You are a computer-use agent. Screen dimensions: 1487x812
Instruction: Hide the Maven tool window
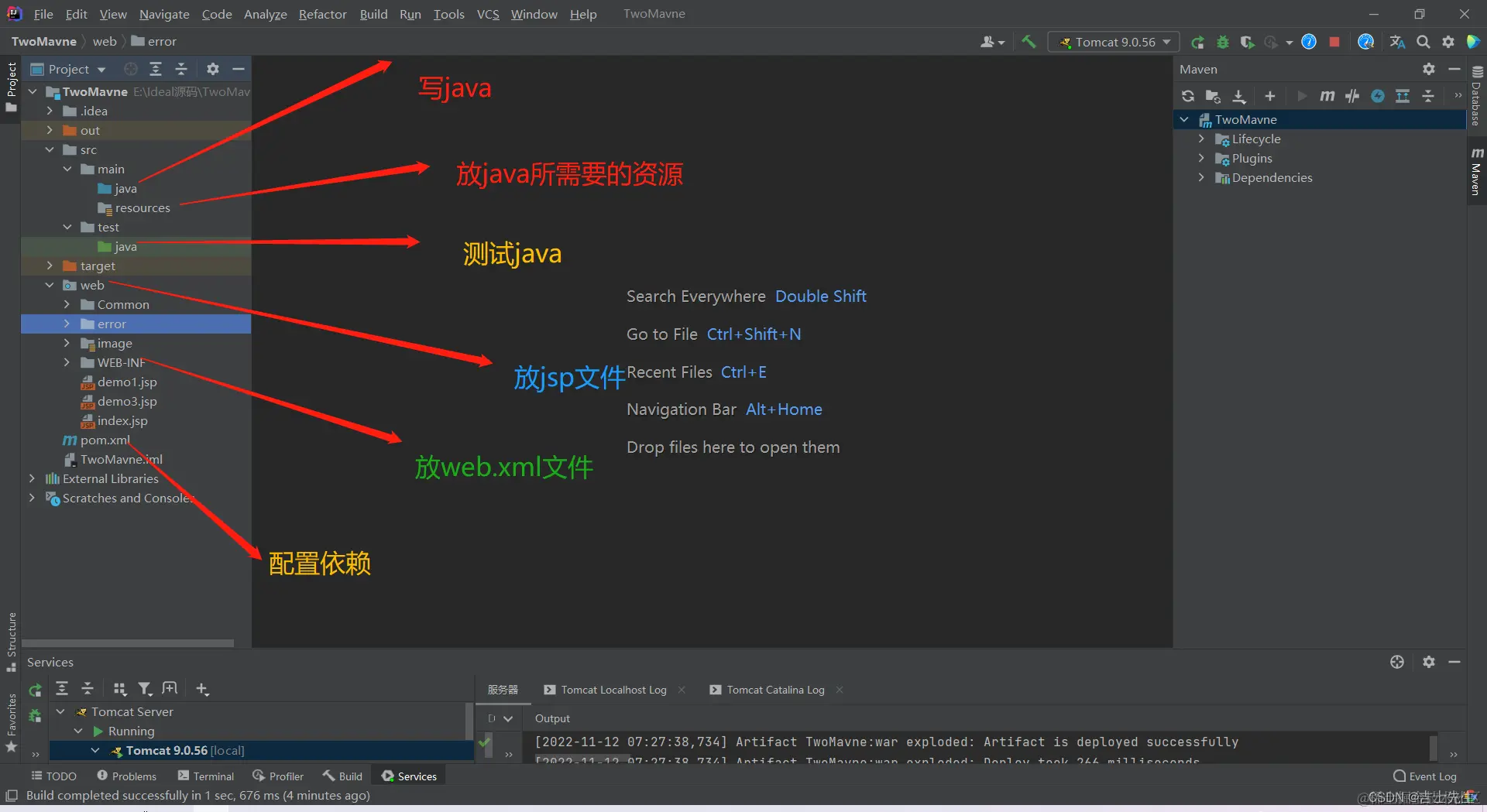[x=1454, y=69]
